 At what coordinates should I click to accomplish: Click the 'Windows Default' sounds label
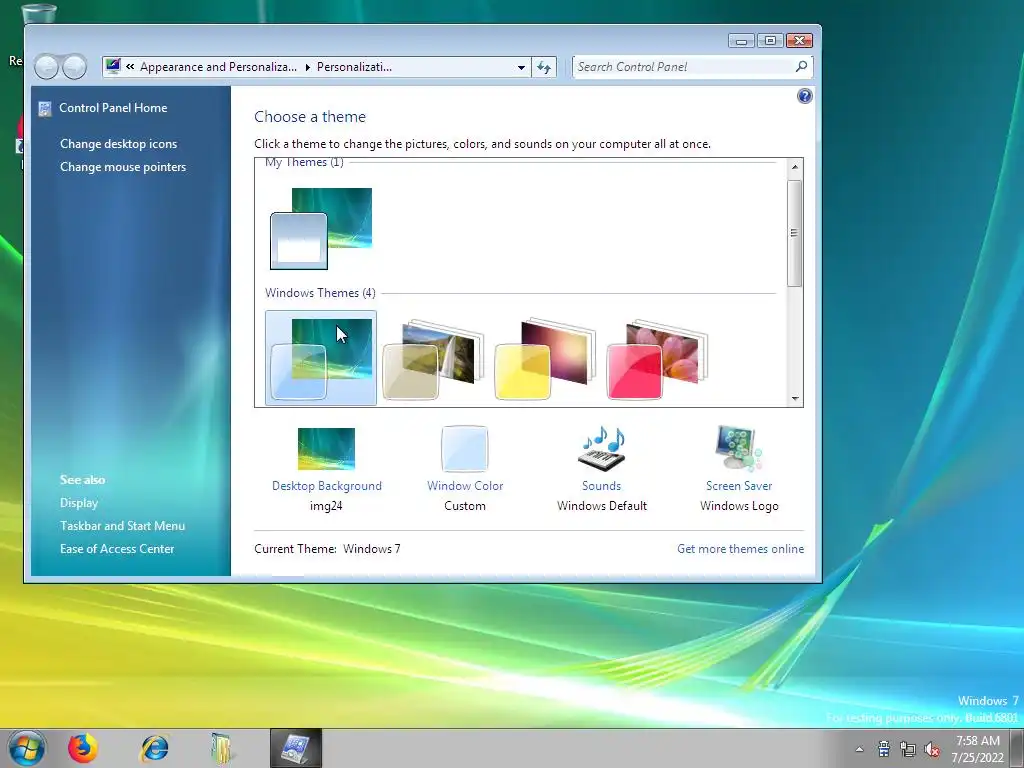(x=601, y=505)
